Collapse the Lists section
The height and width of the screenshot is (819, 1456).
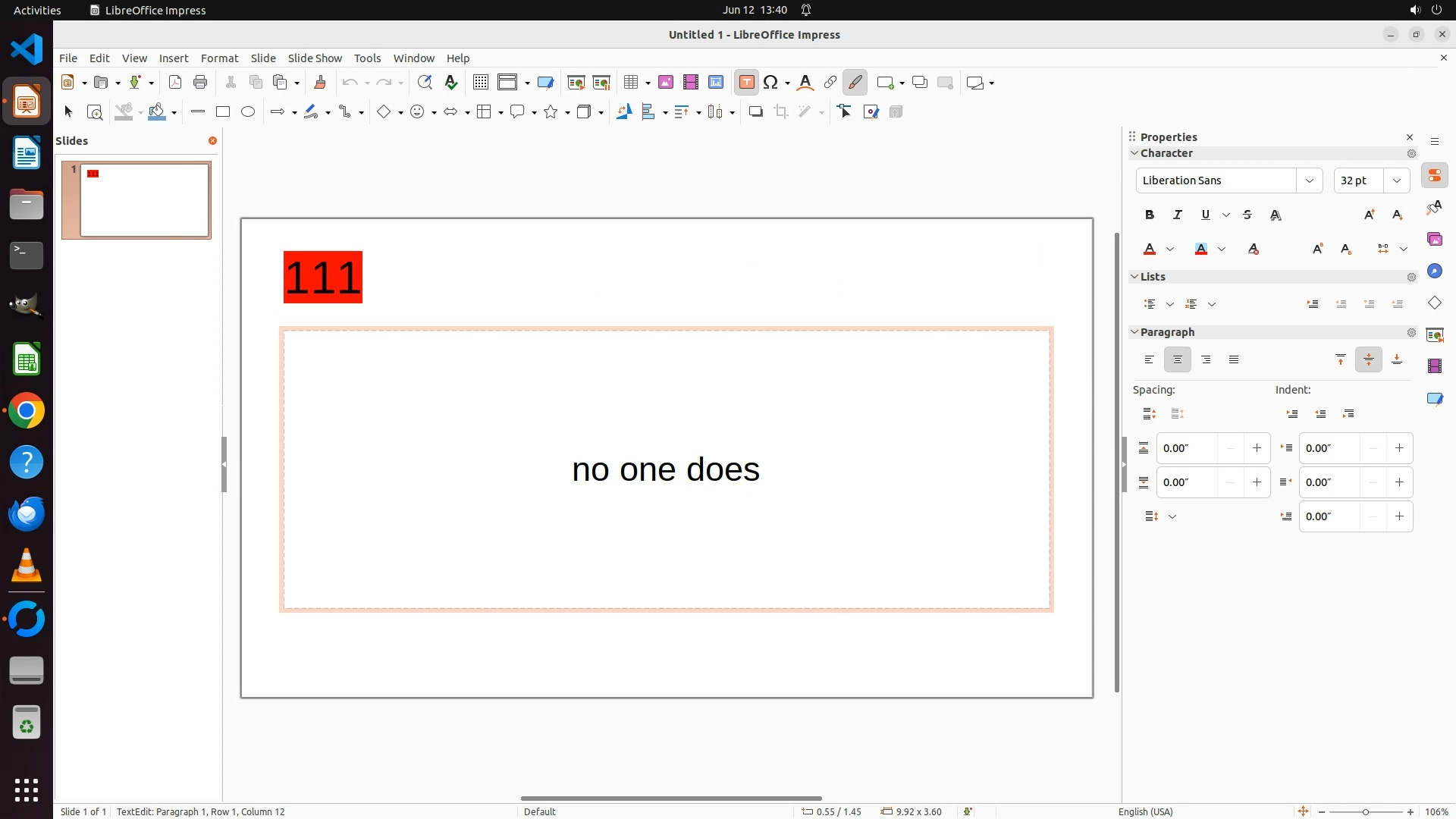pyautogui.click(x=1135, y=277)
